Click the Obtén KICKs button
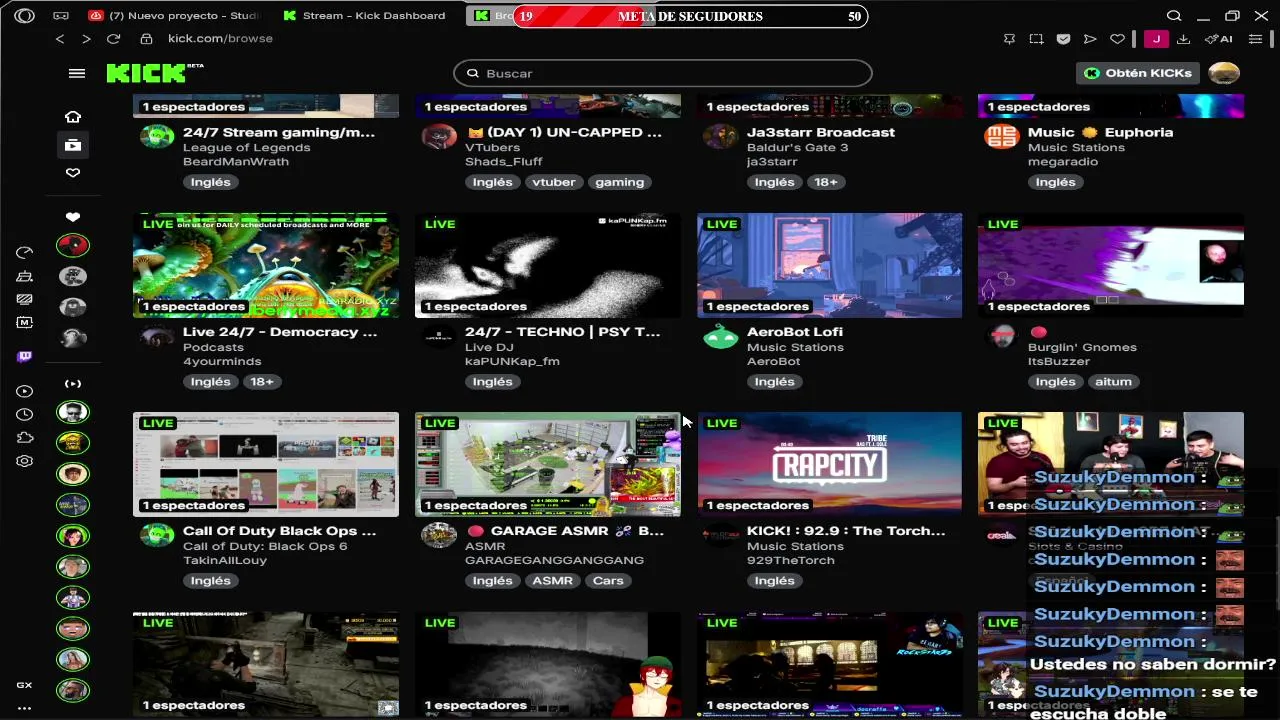 (1138, 73)
